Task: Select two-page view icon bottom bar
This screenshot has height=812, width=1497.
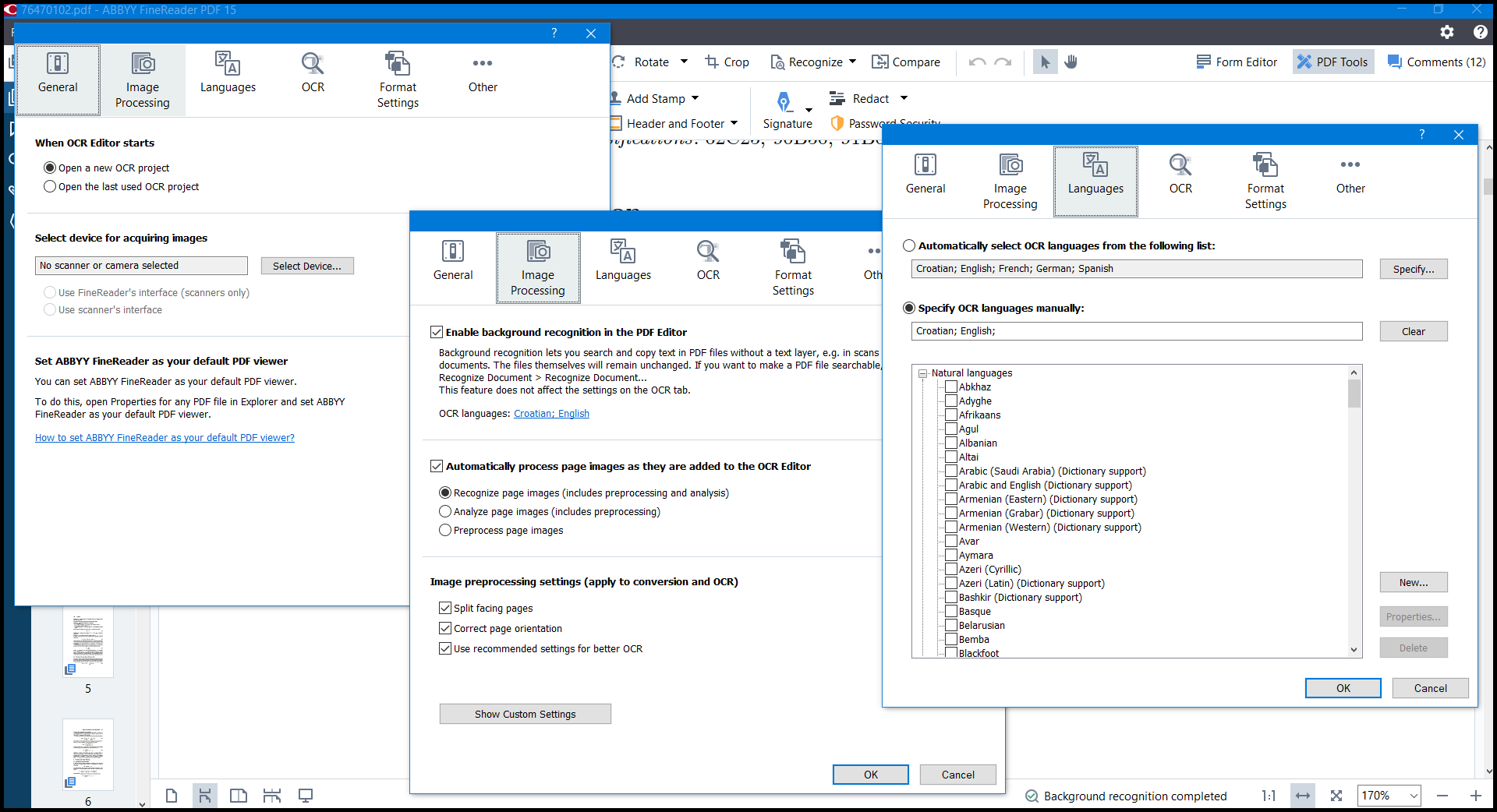Action: click(x=239, y=796)
